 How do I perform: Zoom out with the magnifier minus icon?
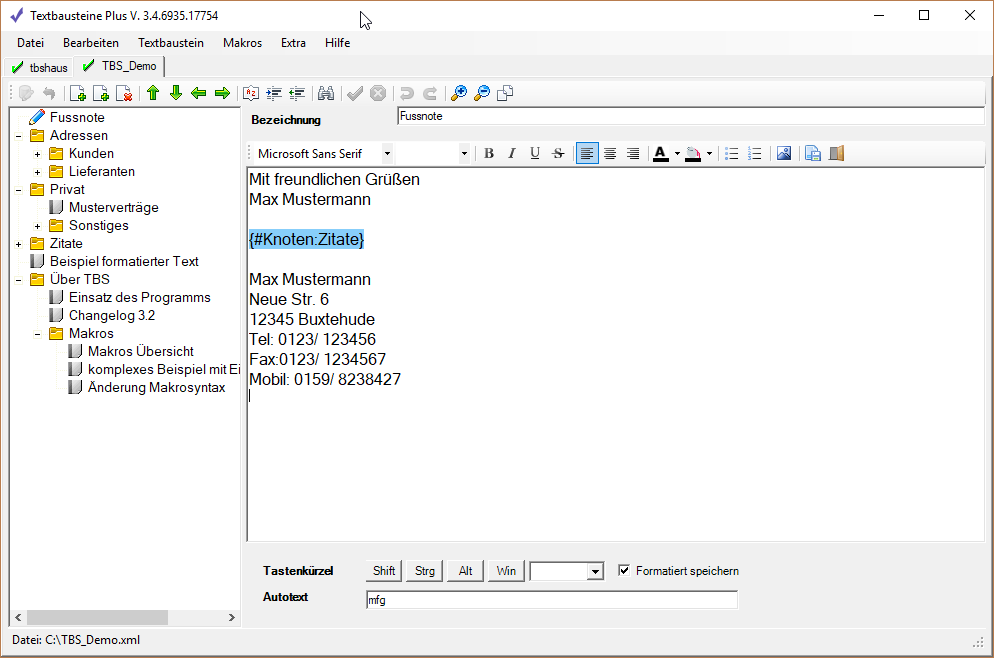pyautogui.click(x=482, y=93)
